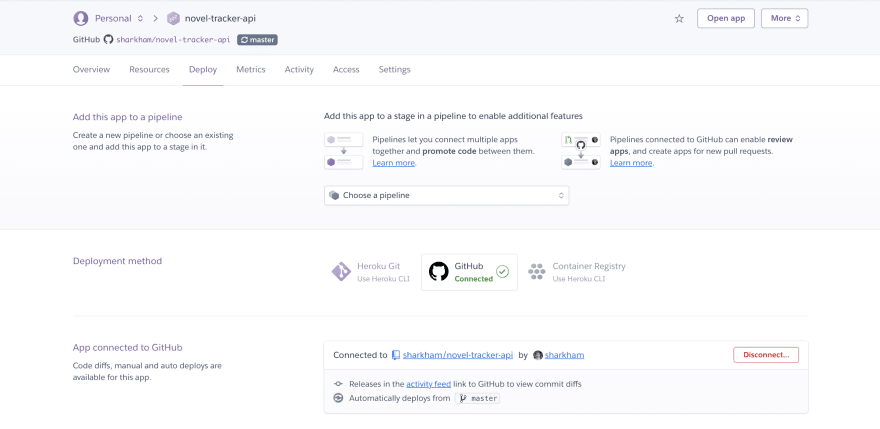Open the sharkham user profile link
The width and height of the screenshot is (880, 429).
[x=565, y=355]
